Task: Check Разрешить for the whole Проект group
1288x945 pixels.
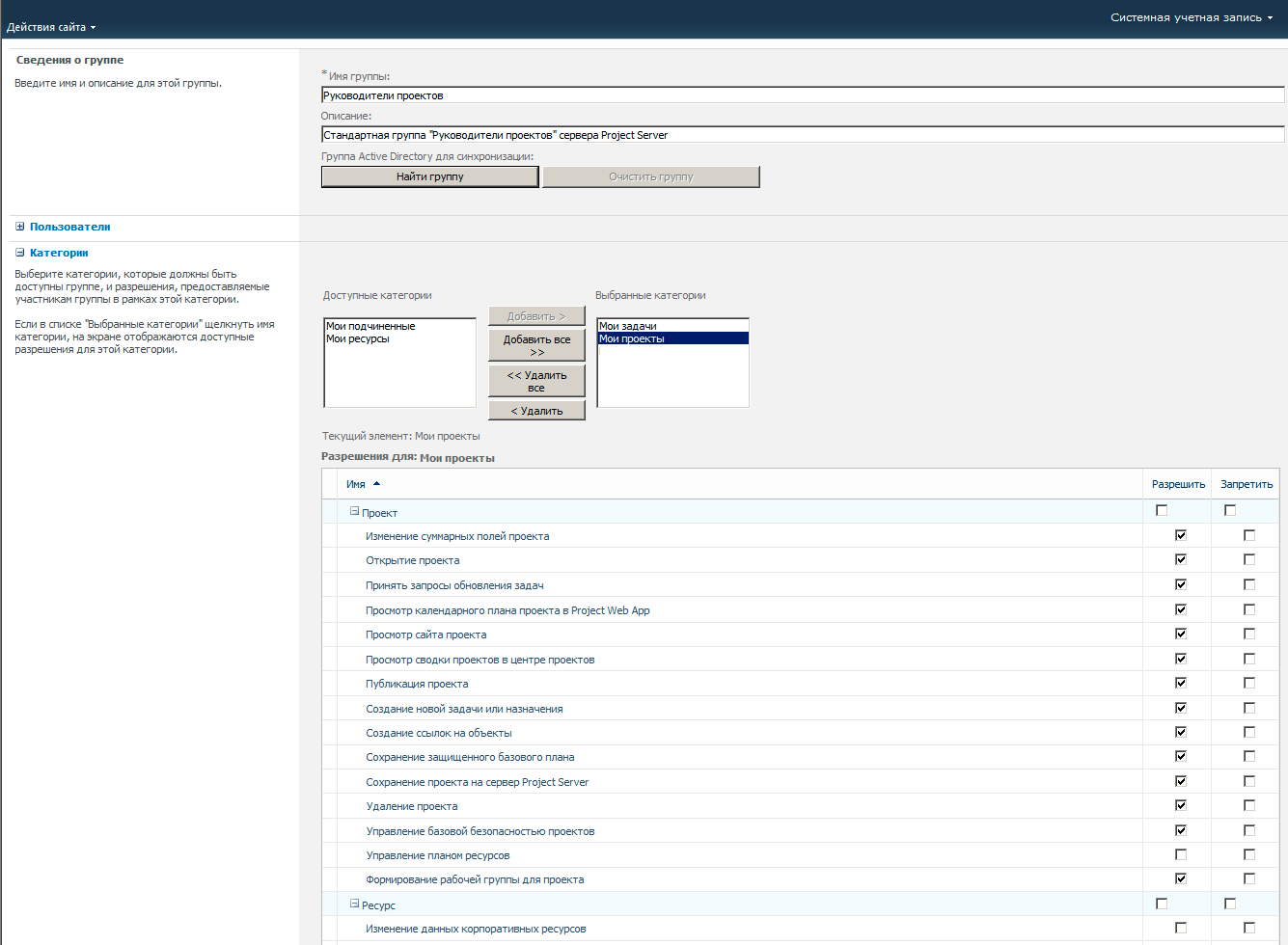Action: pos(1162,510)
